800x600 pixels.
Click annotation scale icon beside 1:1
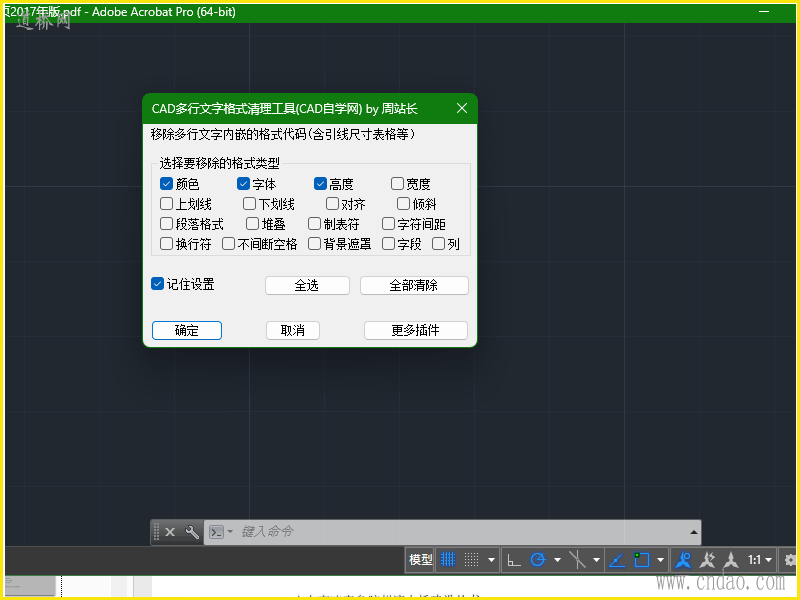pyautogui.click(x=731, y=560)
